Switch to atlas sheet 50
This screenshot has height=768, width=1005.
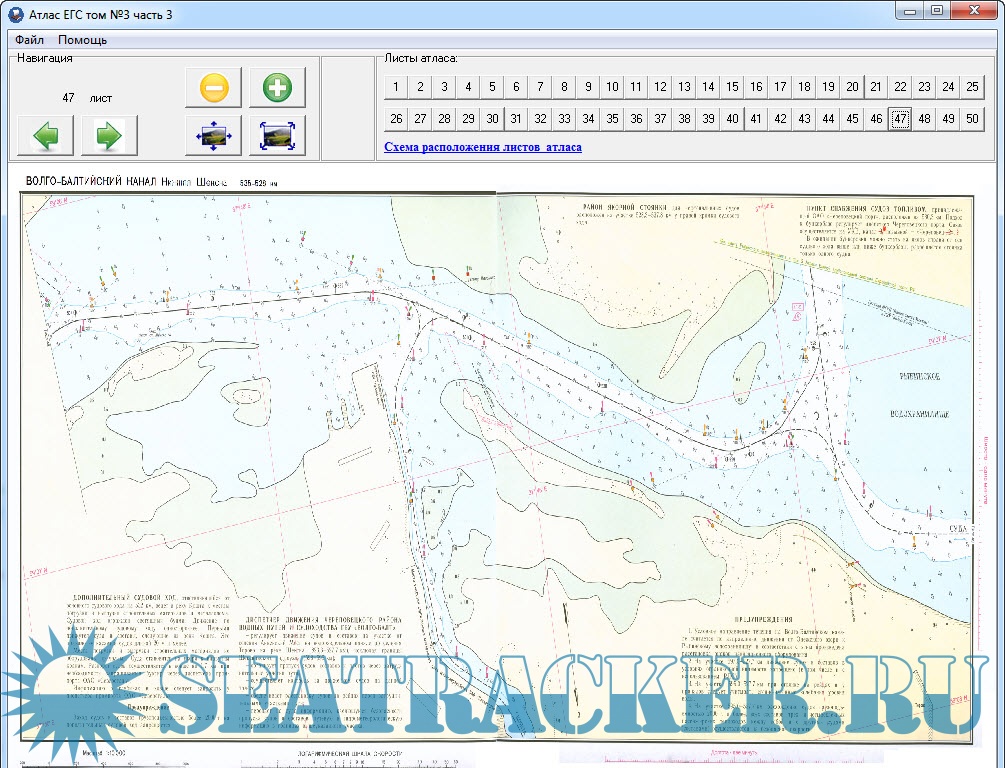[972, 119]
